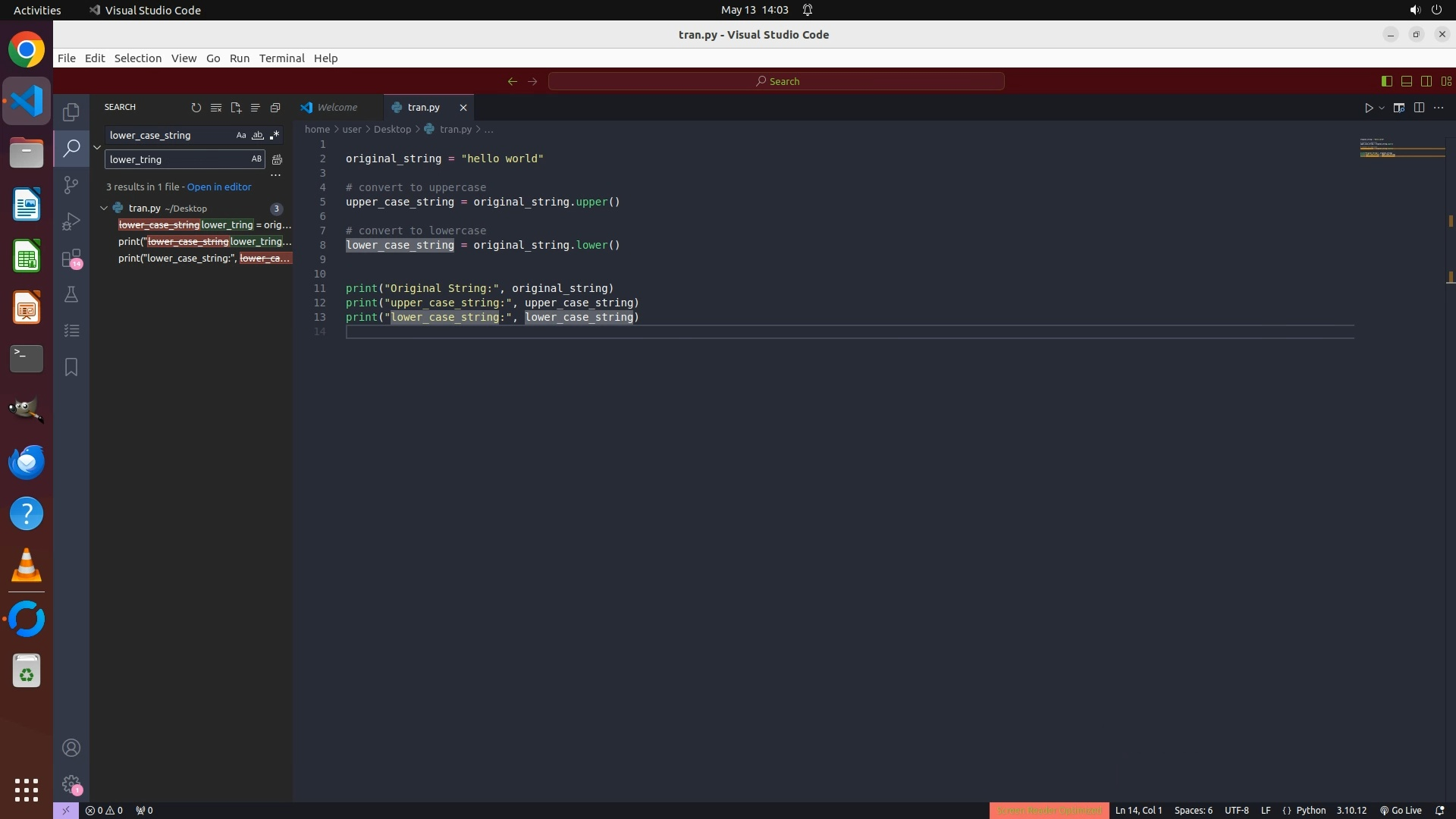
Task: Switch to the Welcome tab
Action: [x=337, y=108]
